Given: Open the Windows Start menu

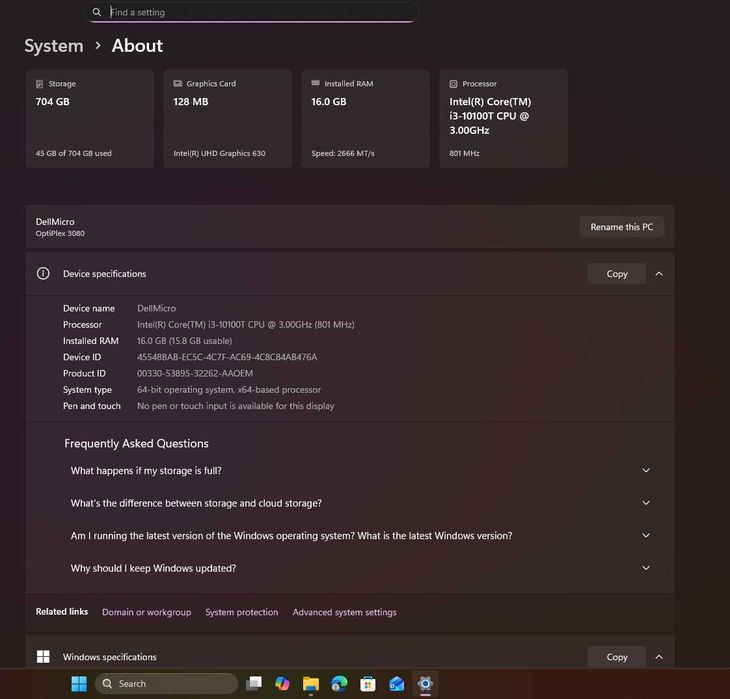Looking at the screenshot, I should (79, 684).
